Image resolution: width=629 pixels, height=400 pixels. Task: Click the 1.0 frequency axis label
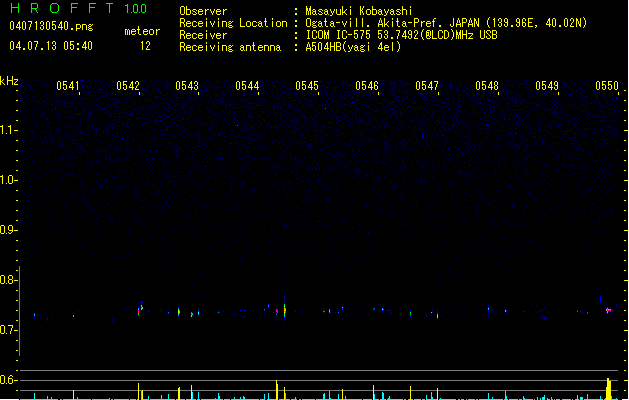tap(8, 180)
